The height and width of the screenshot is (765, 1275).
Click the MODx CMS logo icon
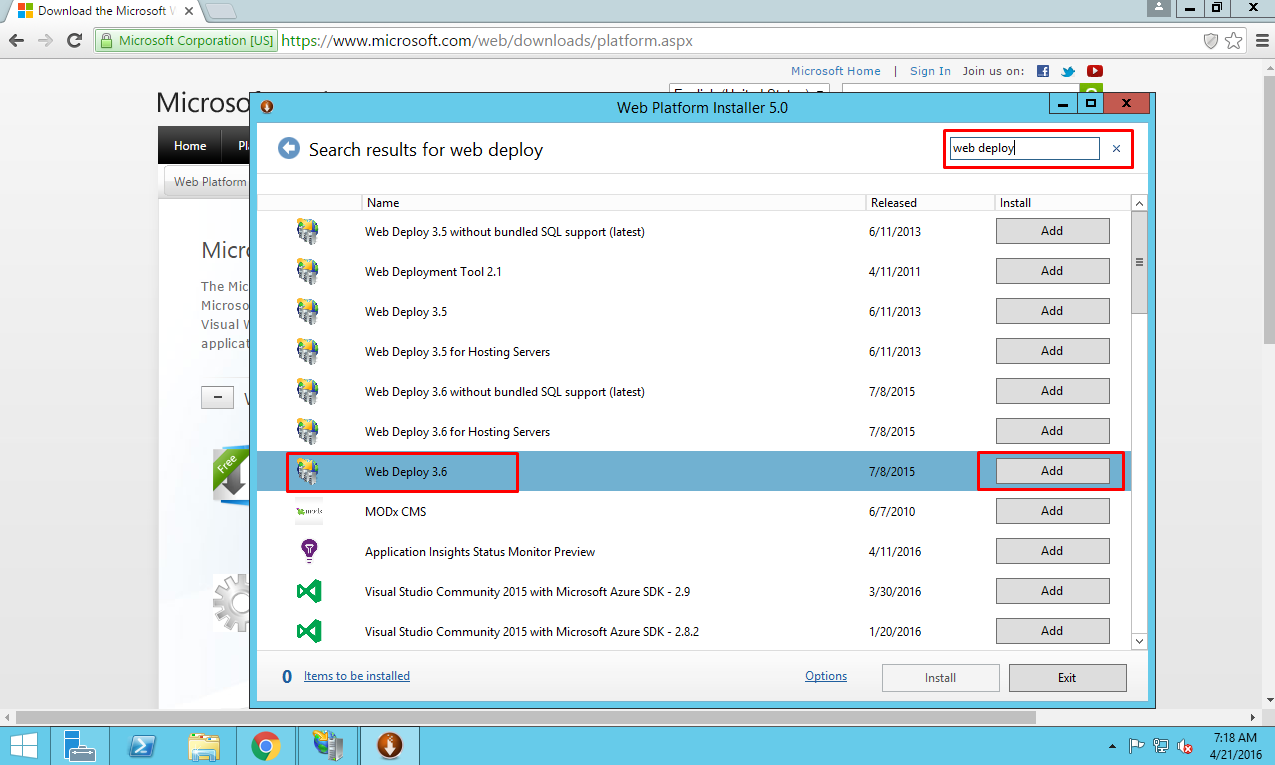pos(309,511)
